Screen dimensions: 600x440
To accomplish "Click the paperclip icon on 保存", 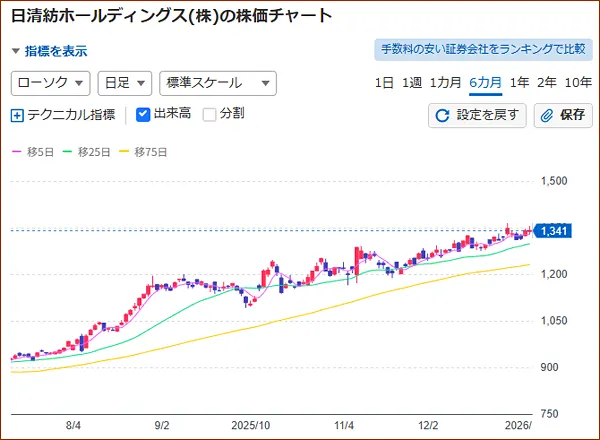I will click(x=547, y=115).
